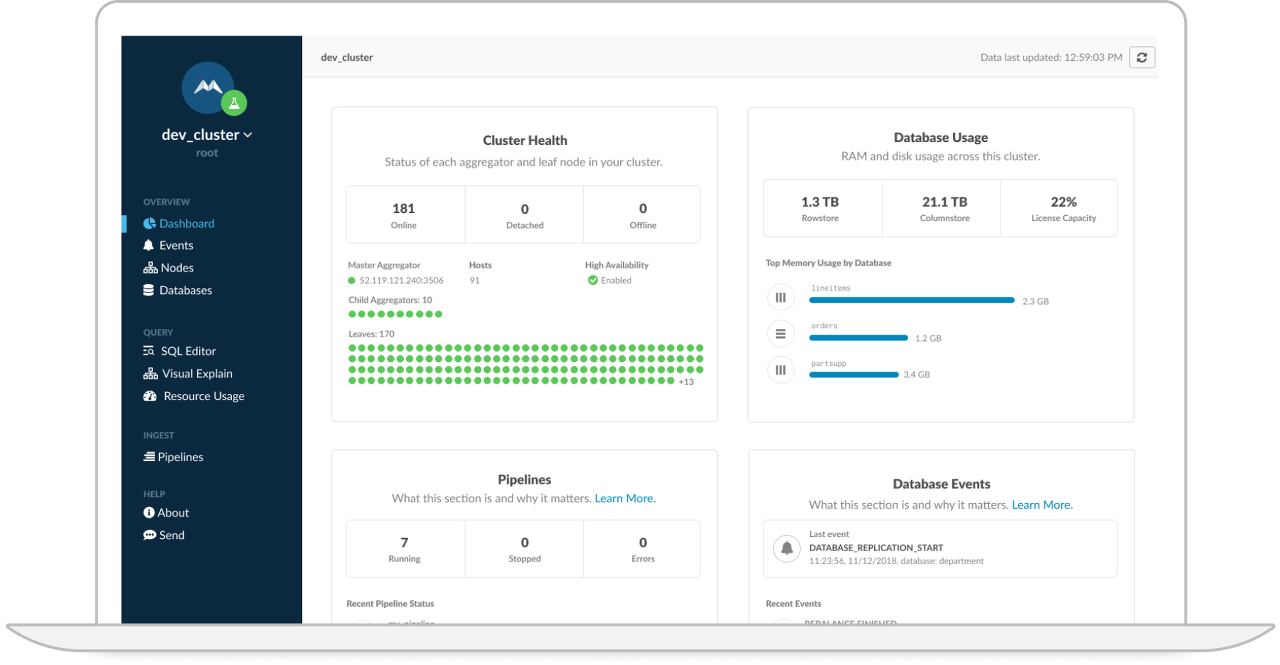The height and width of the screenshot is (665, 1280).
Task: Click the refresh data button
Action: (x=1142, y=57)
